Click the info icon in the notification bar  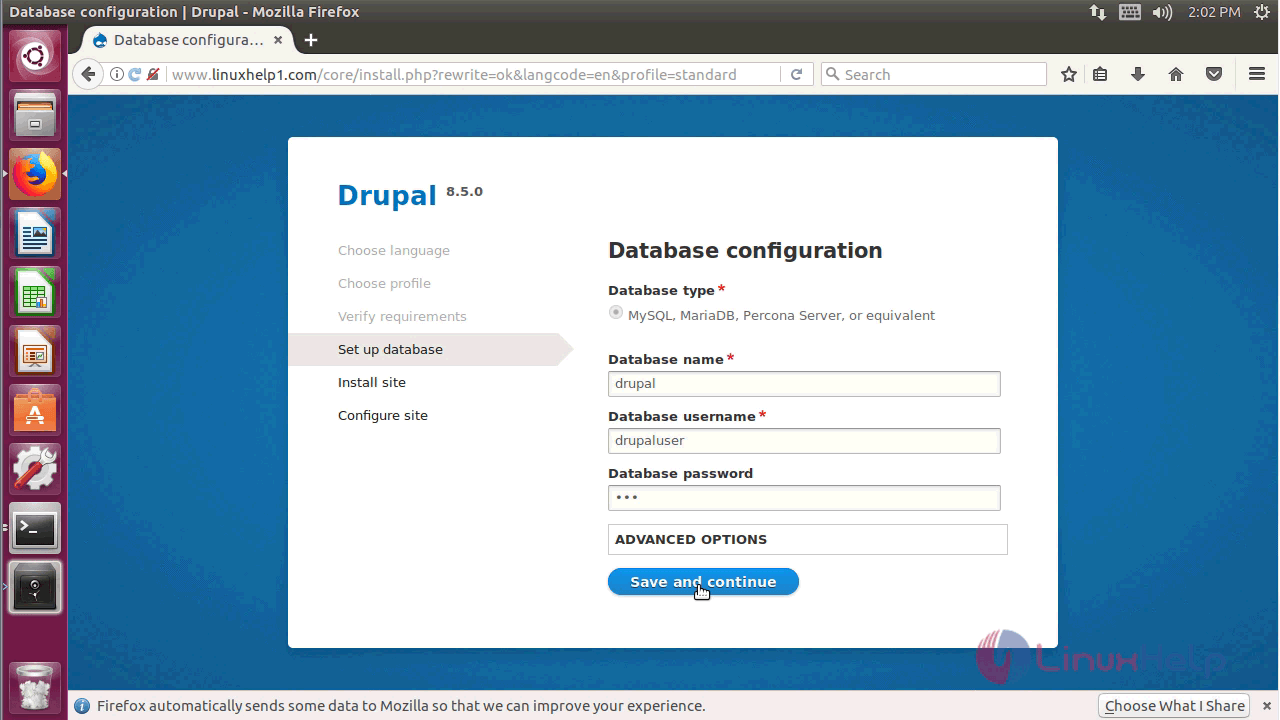[x=82, y=706]
